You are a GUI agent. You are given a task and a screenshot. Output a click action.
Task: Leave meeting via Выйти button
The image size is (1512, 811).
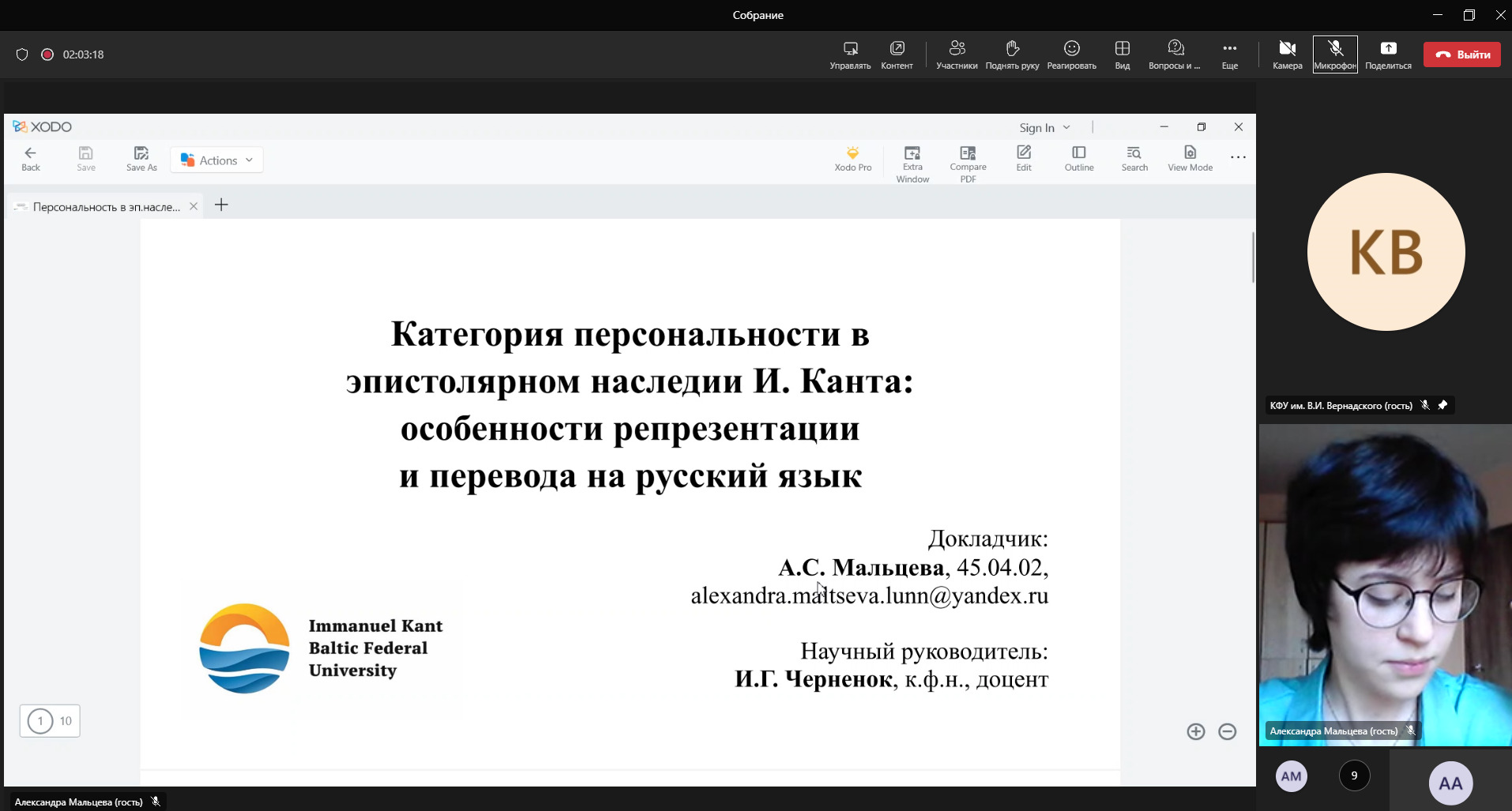[x=1461, y=54]
